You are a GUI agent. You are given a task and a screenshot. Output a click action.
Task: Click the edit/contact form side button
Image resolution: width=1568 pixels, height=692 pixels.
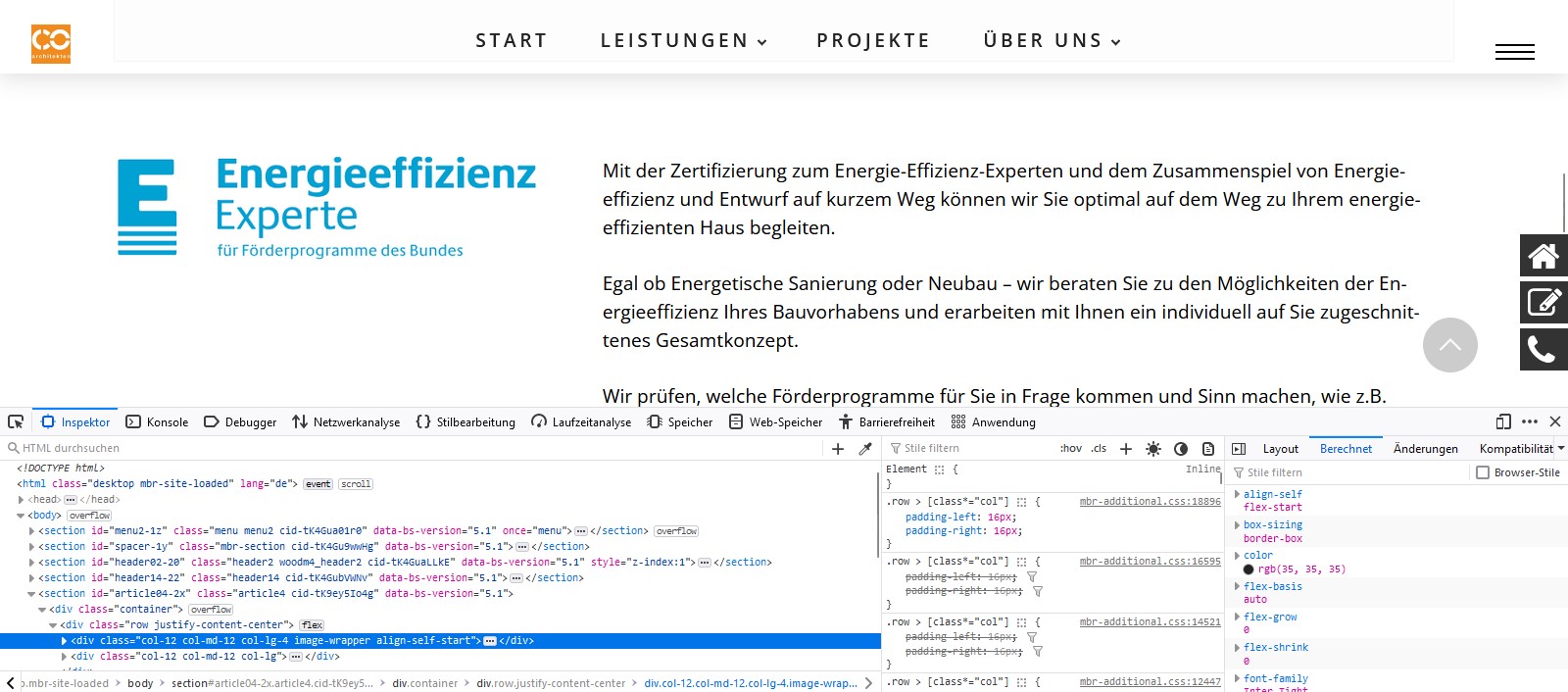pos(1543,302)
